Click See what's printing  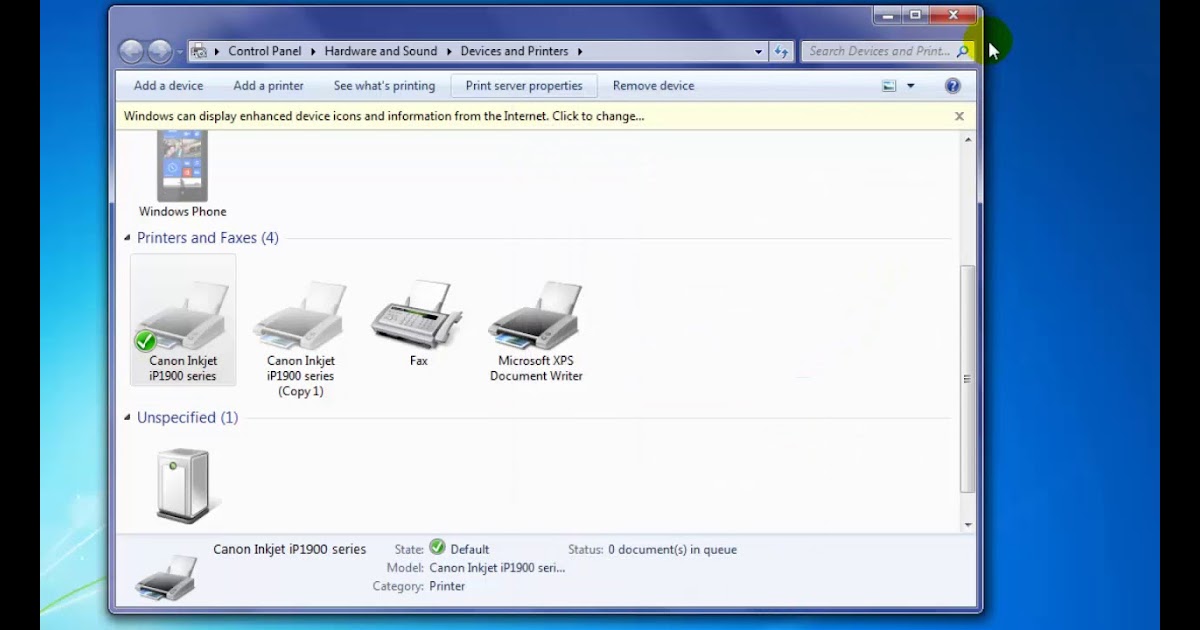click(384, 86)
